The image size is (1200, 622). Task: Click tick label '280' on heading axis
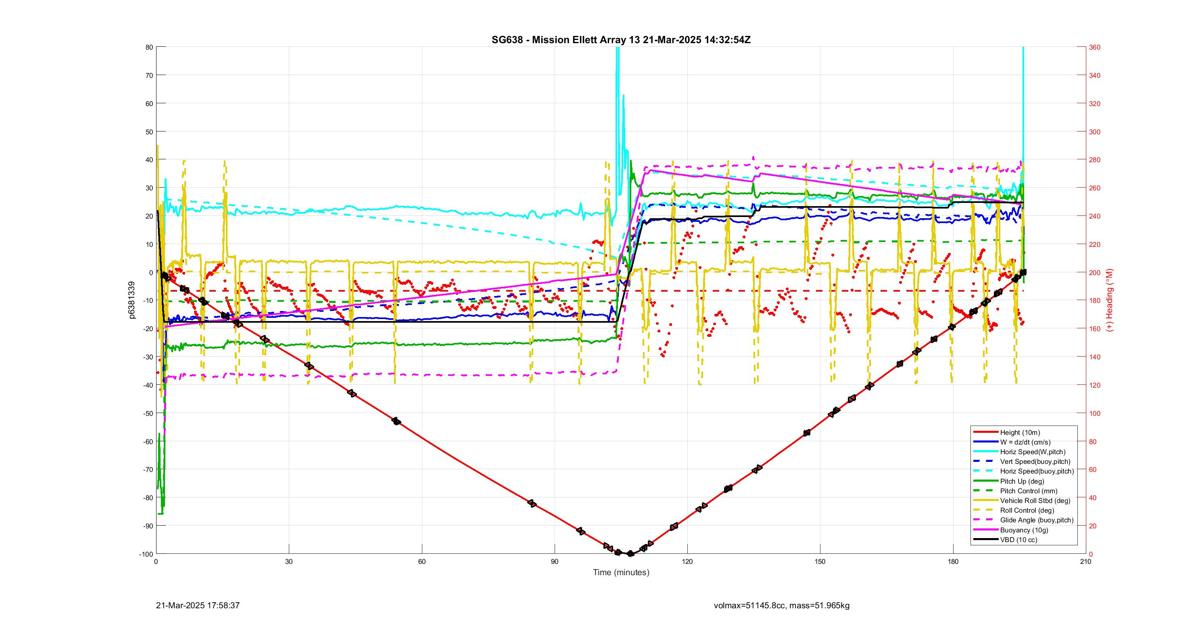coord(1096,160)
